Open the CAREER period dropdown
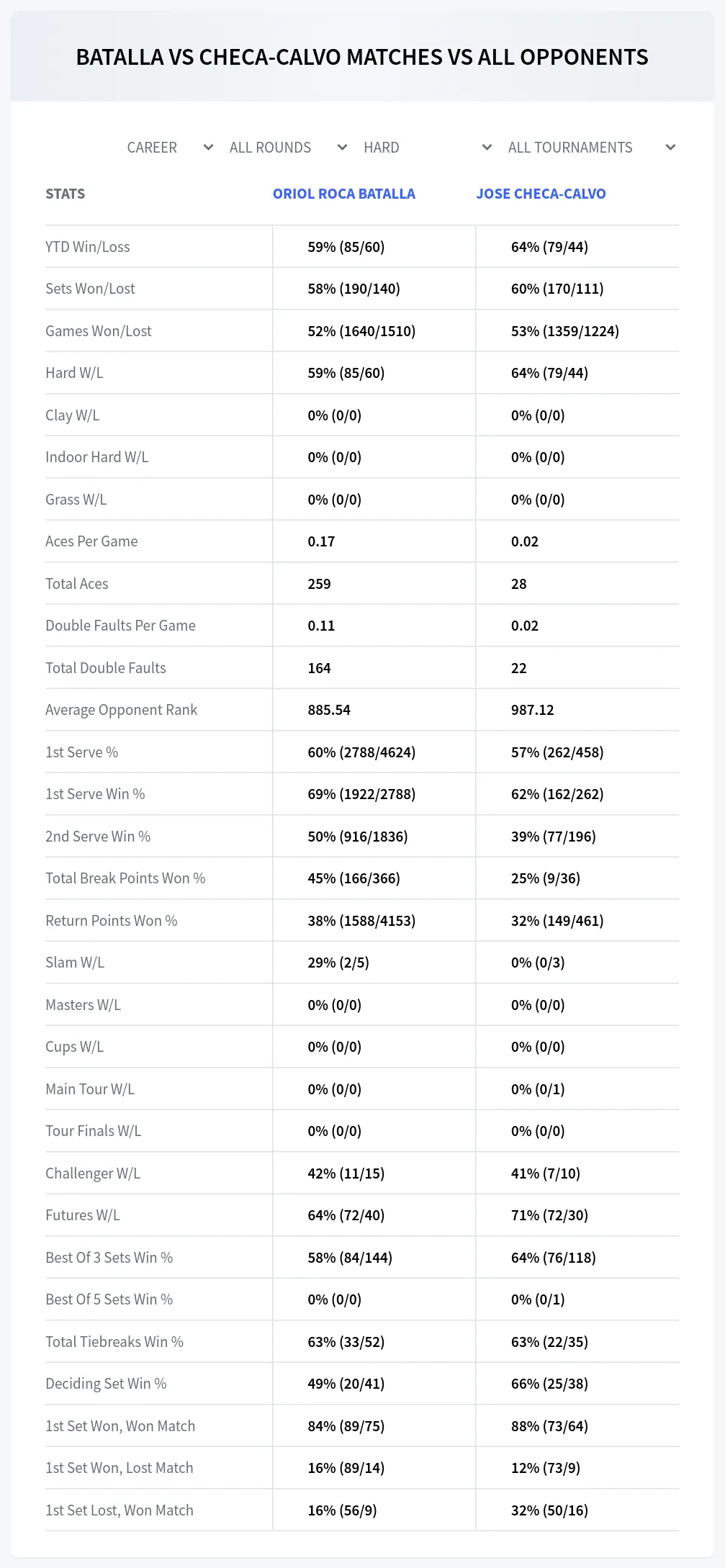Viewport: 725px width, 1568px height. [169, 148]
